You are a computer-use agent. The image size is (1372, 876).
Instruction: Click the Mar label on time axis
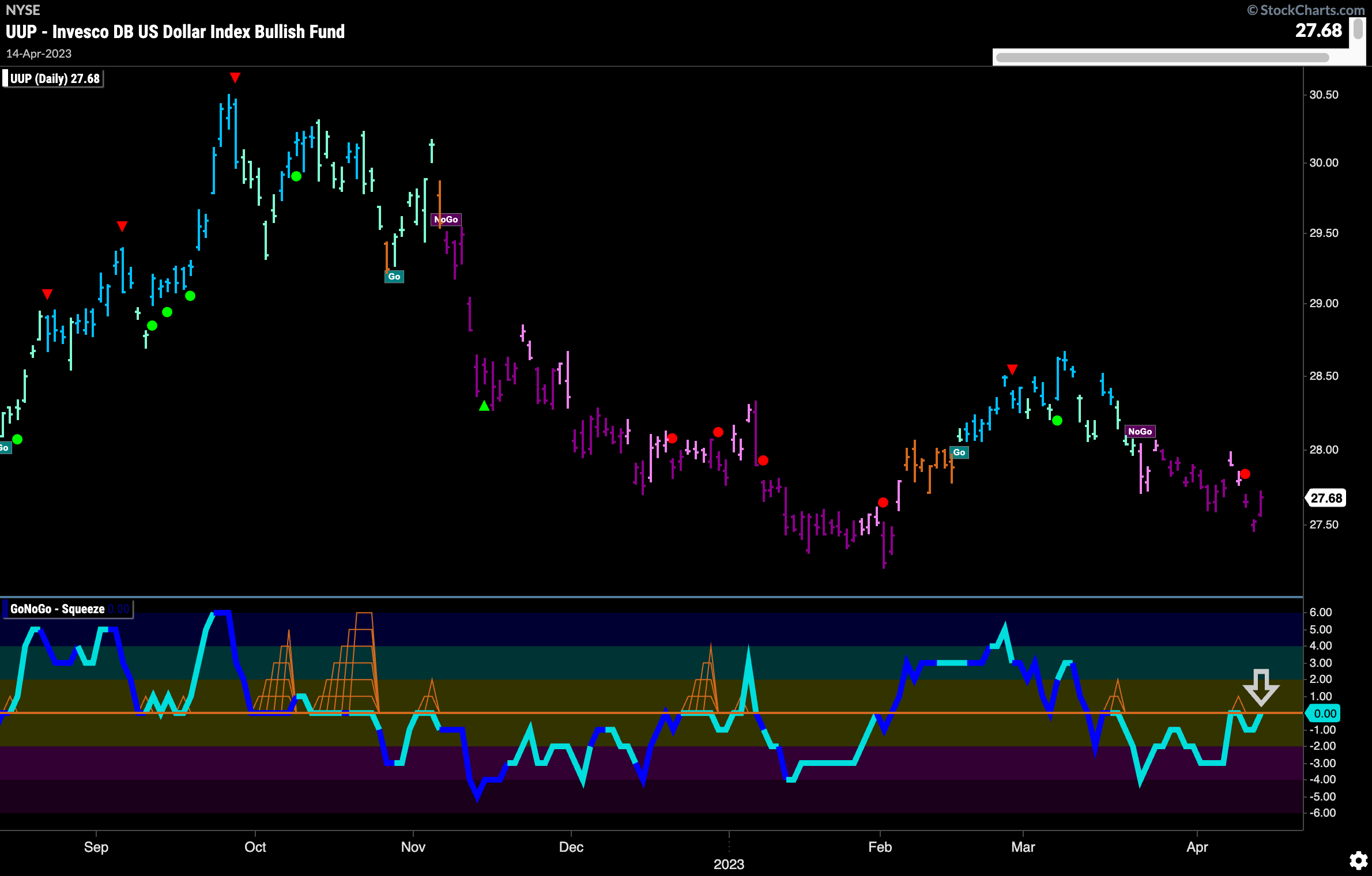pos(1023,847)
